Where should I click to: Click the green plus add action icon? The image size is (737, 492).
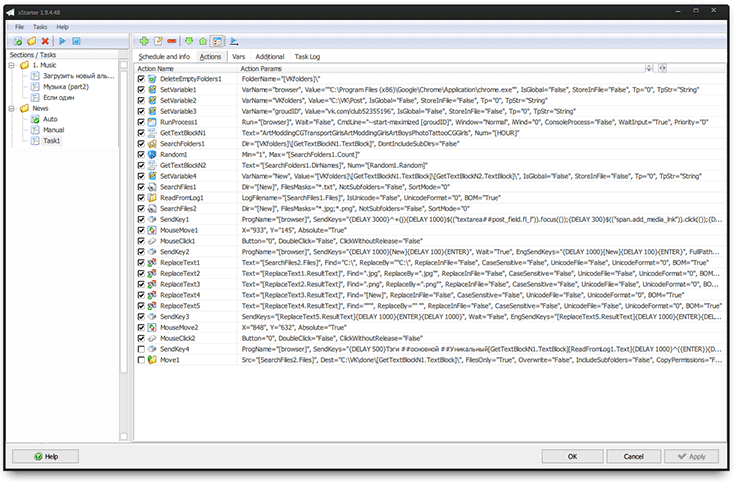click(x=144, y=41)
